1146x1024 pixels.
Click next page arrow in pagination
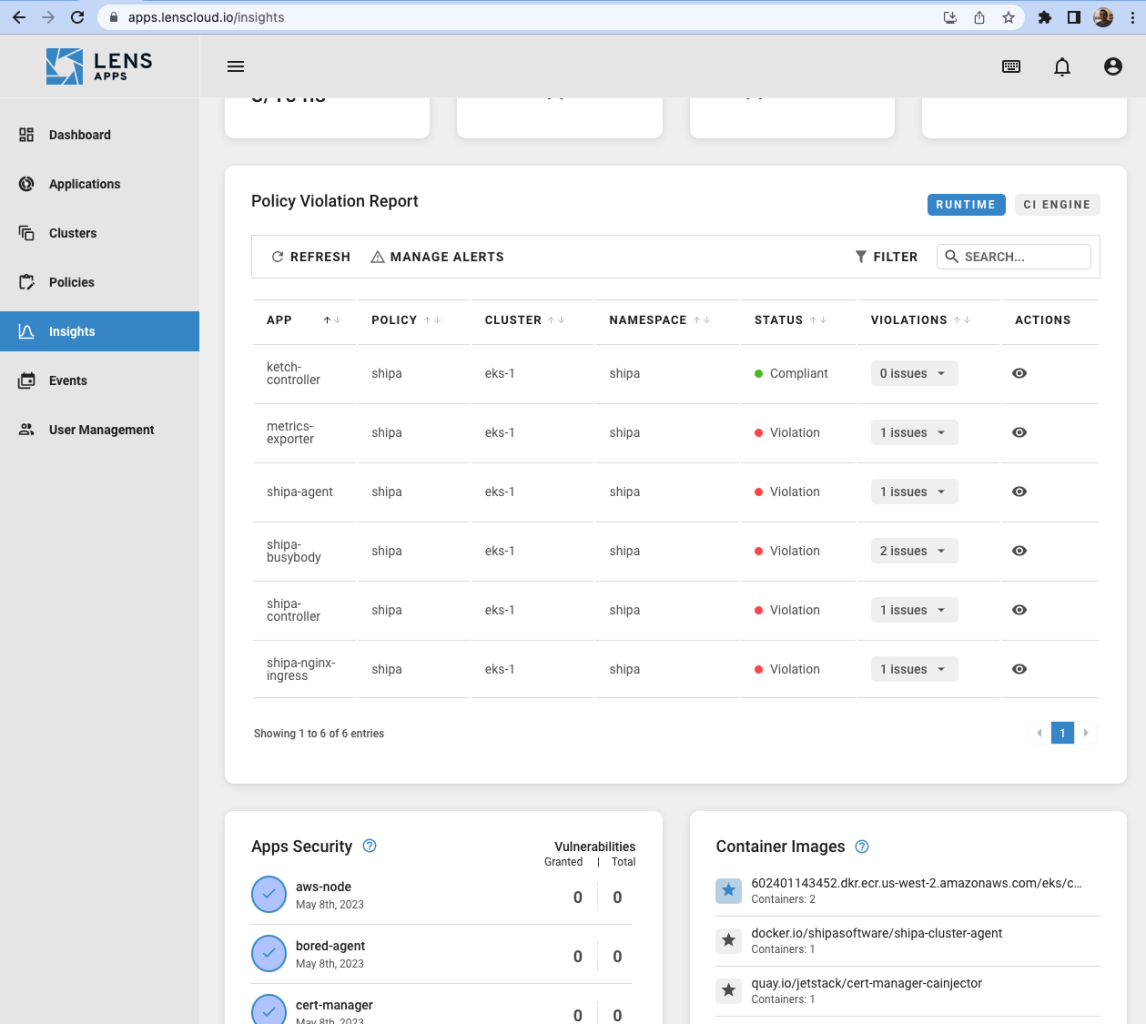(1086, 733)
